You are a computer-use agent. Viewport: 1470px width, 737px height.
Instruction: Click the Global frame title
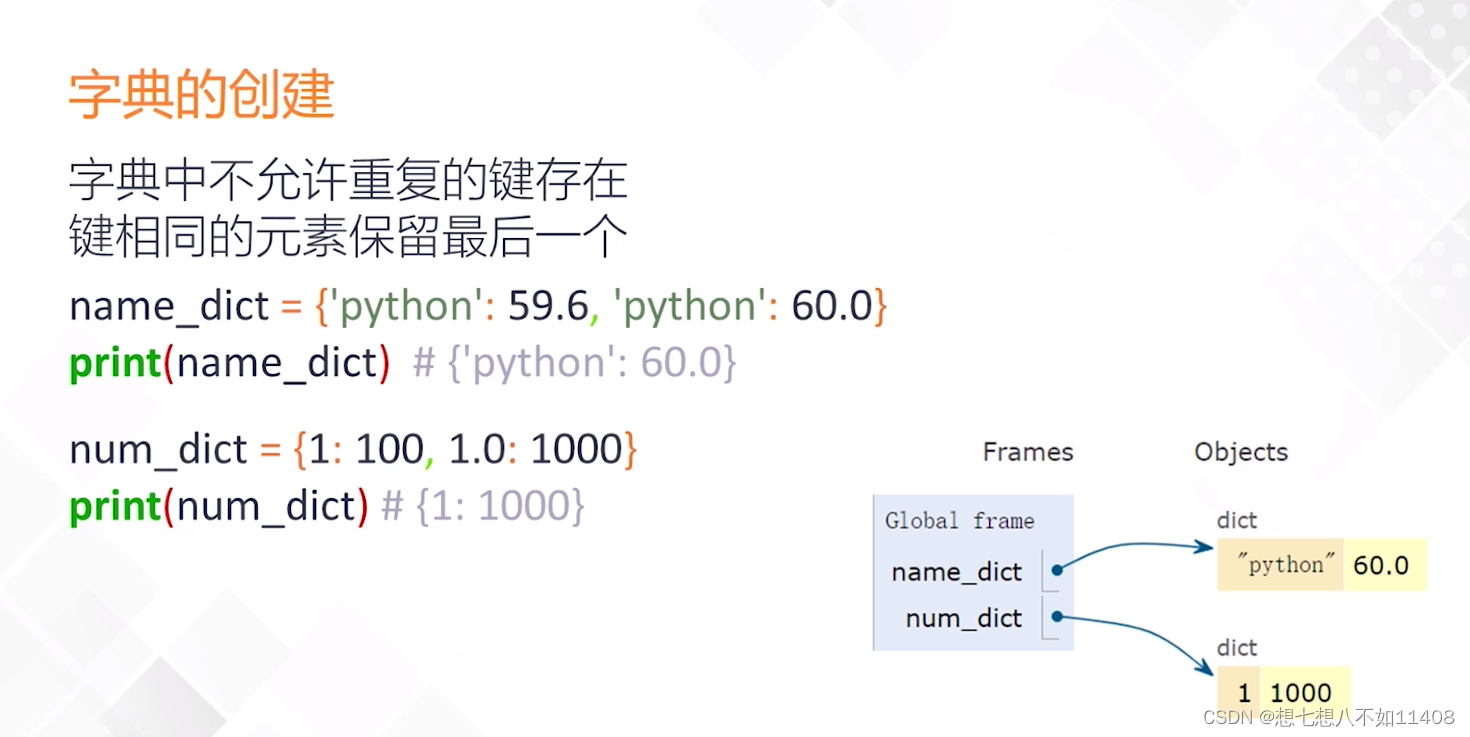tap(959, 521)
